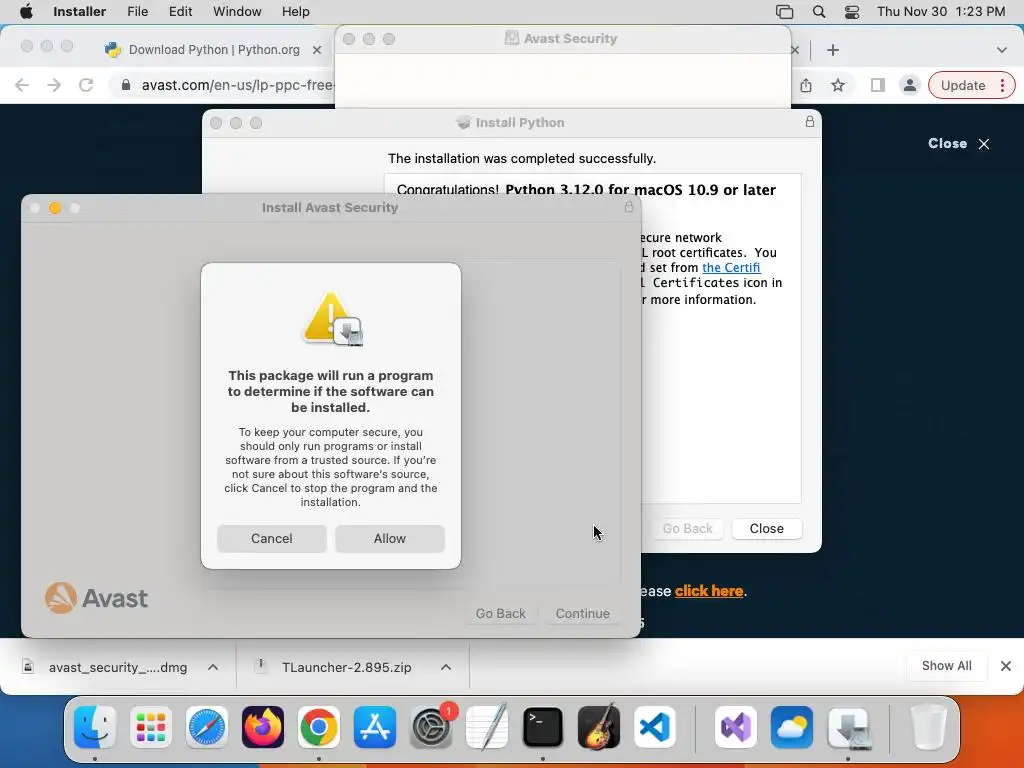Viewport: 1024px width, 768px height.
Task: Go back in Chrome browser
Action: coord(22,86)
